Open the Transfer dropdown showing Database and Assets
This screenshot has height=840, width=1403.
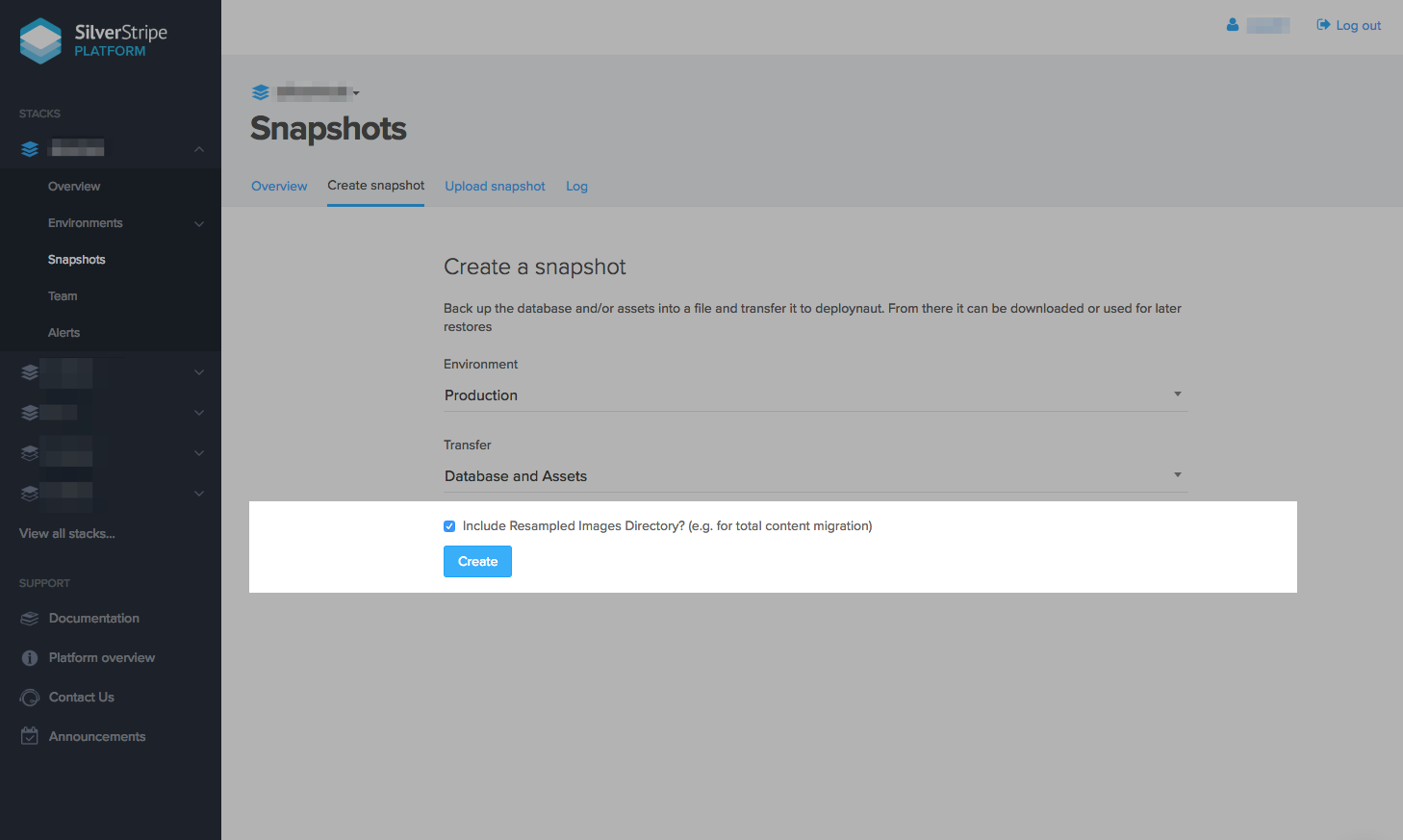coord(814,476)
